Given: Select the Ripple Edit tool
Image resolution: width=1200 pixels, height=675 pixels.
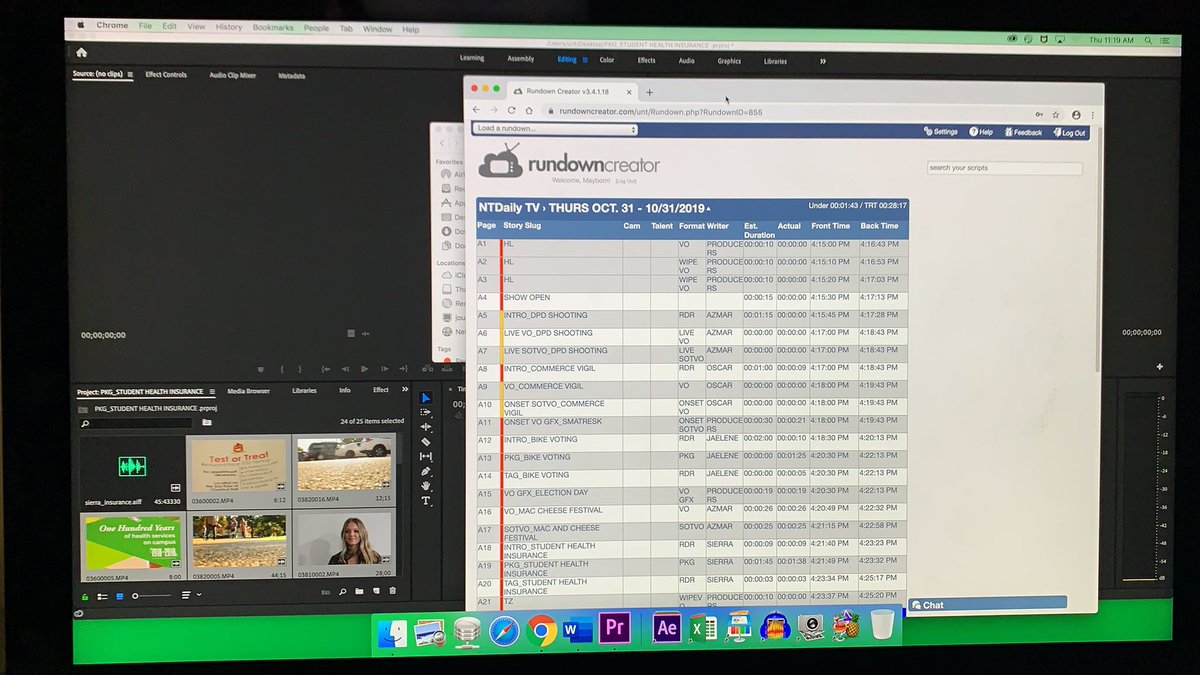Looking at the screenshot, I should coord(426,426).
